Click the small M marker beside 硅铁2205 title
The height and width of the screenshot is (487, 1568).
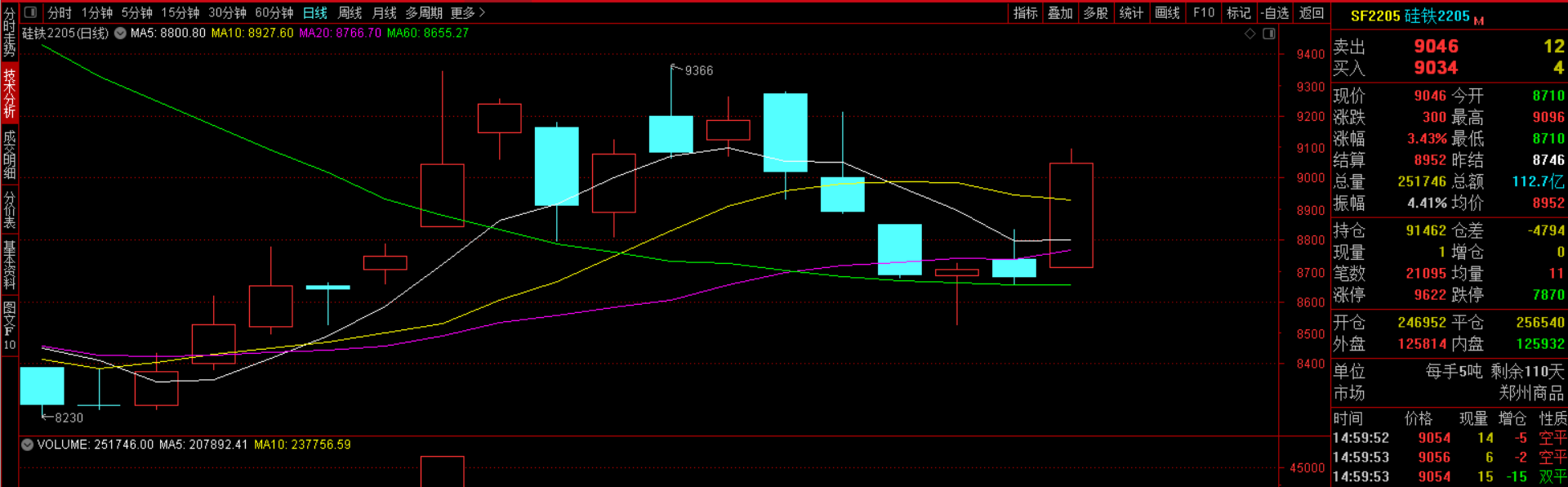(x=1479, y=20)
